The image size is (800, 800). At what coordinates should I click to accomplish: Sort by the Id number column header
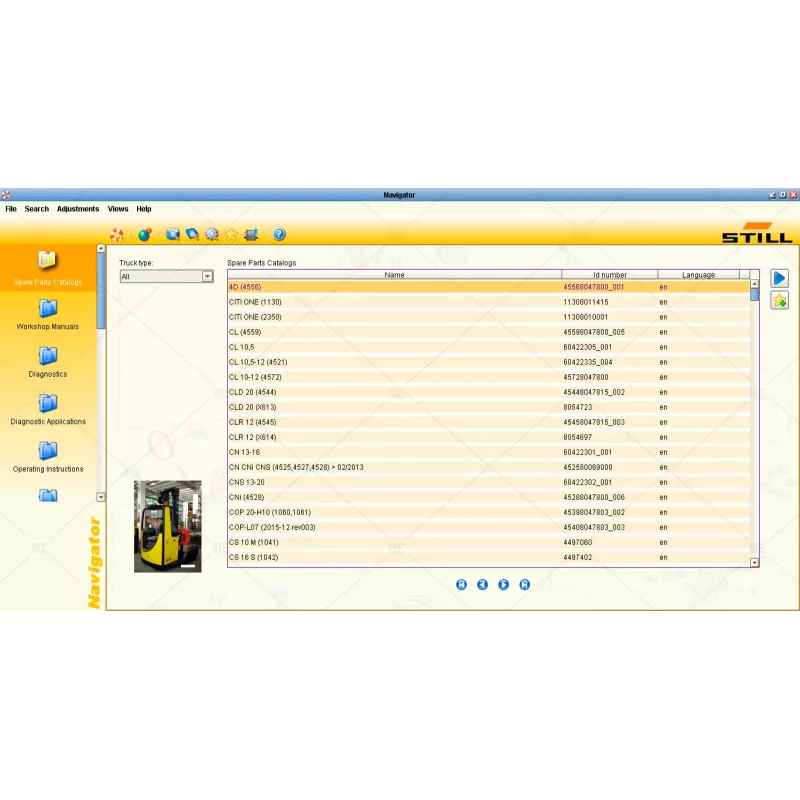pyautogui.click(x=609, y=274)
